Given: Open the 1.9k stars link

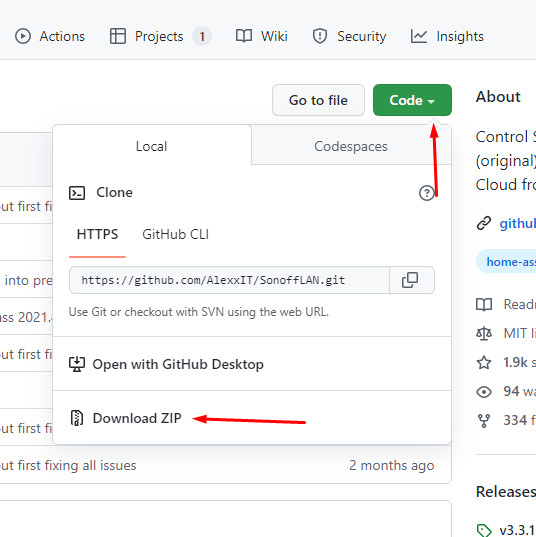Looking at the screenshot, I should tap(520, 362).
